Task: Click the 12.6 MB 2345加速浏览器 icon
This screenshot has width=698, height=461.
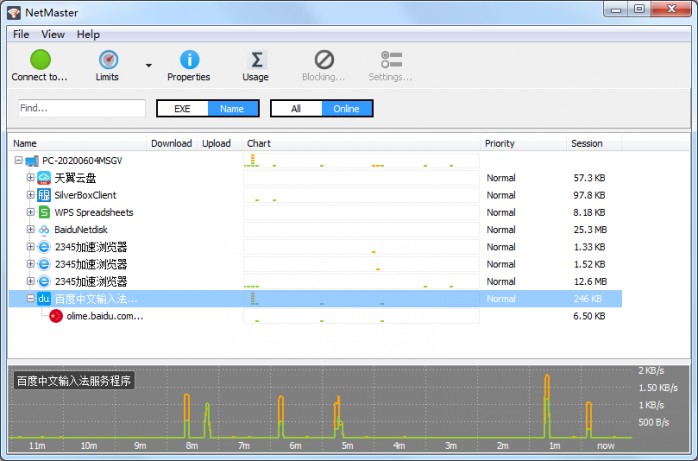Action: (x=44, y=282)
